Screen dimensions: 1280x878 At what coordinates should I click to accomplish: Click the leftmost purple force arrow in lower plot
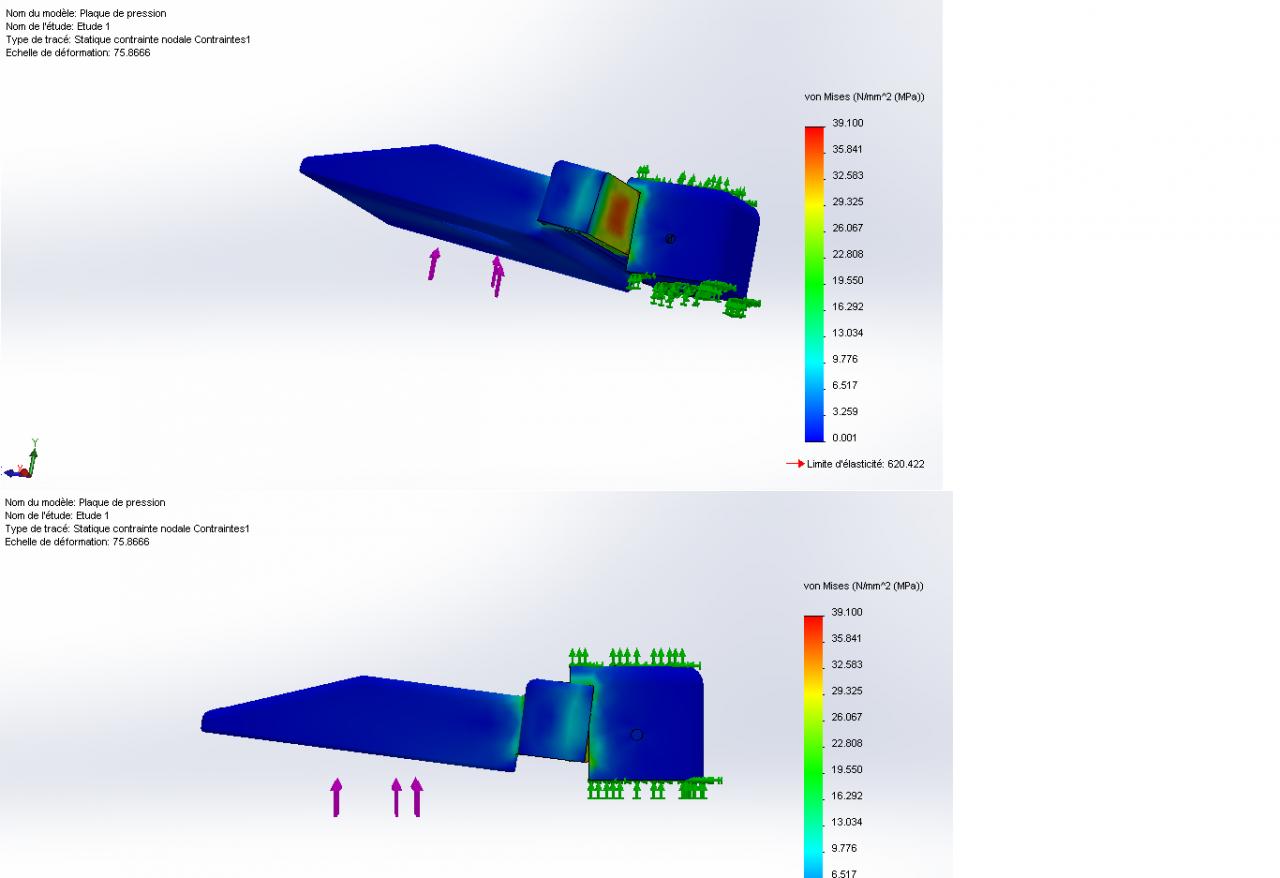tap(336, 797)
